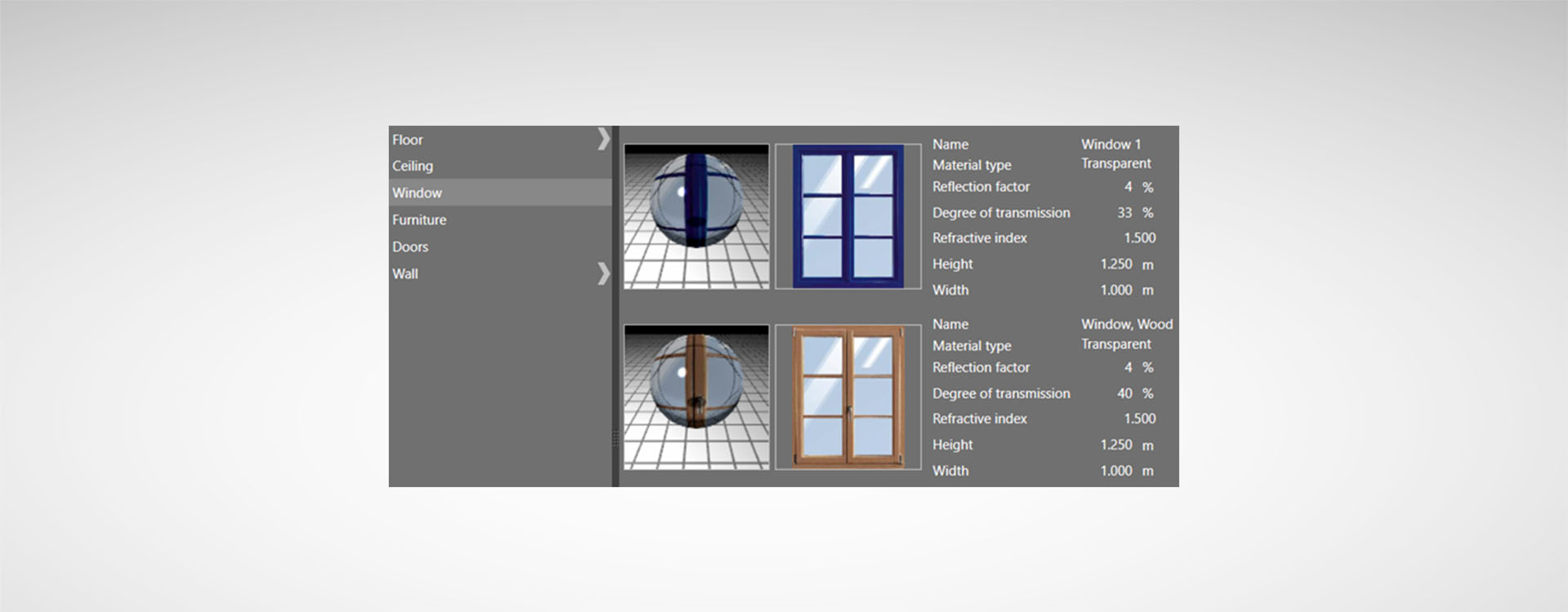Click Window, Wood material type 'Transparent'
Screen dimensions: 1568x612
coord(1116,344)
